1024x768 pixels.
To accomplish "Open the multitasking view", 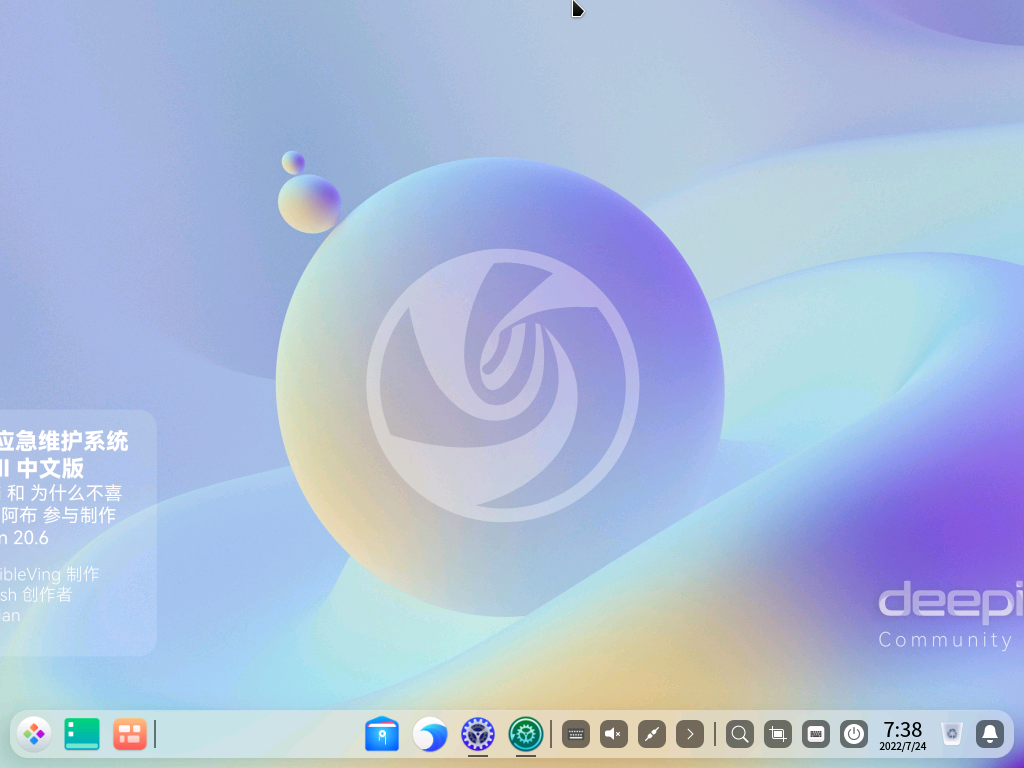I will click(x=129, y=734).
